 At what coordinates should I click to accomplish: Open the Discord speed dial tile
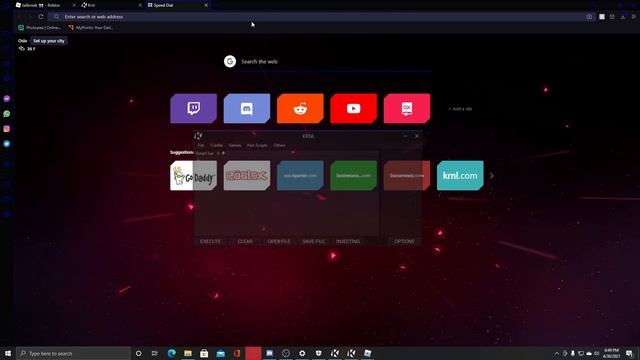[247, 108]
